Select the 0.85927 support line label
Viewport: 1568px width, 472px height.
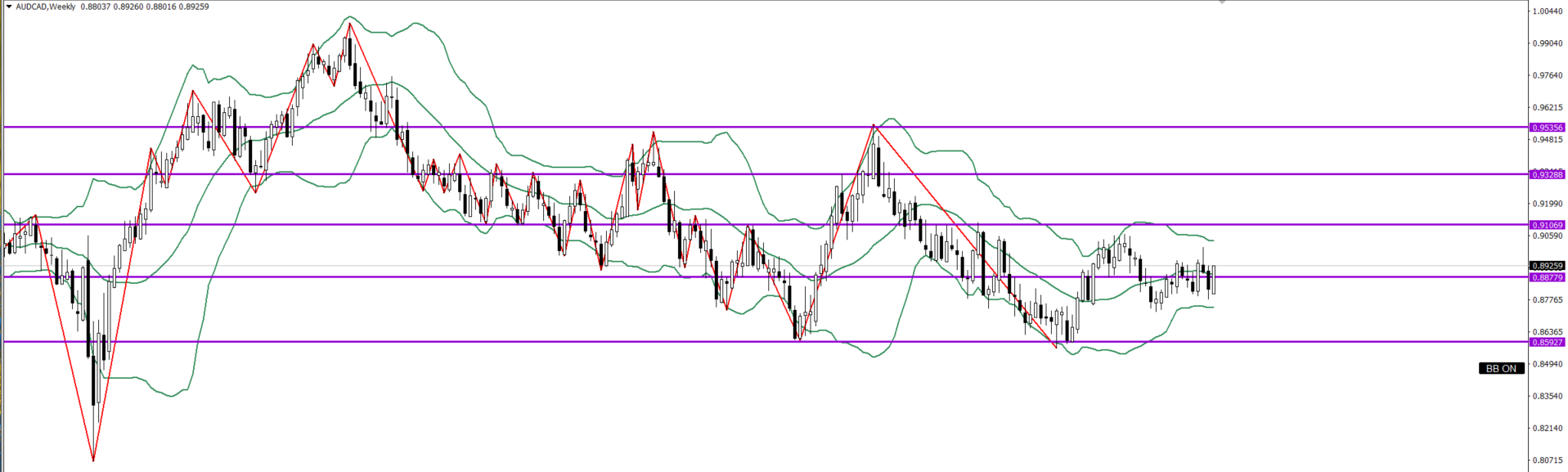(1547, 342)
